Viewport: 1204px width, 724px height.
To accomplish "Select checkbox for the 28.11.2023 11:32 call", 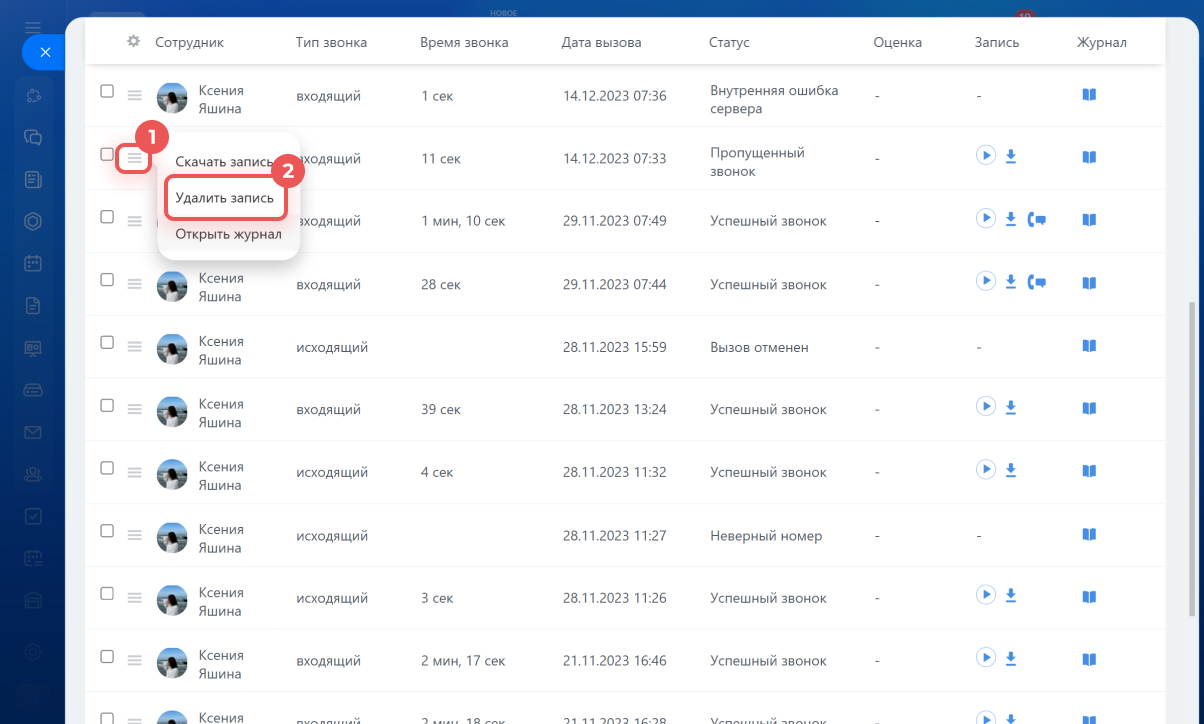I will [x=107, y=468].
